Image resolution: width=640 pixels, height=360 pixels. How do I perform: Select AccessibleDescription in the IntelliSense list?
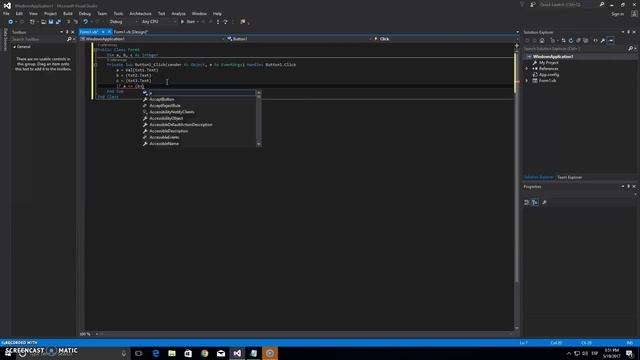pos(169,131)
